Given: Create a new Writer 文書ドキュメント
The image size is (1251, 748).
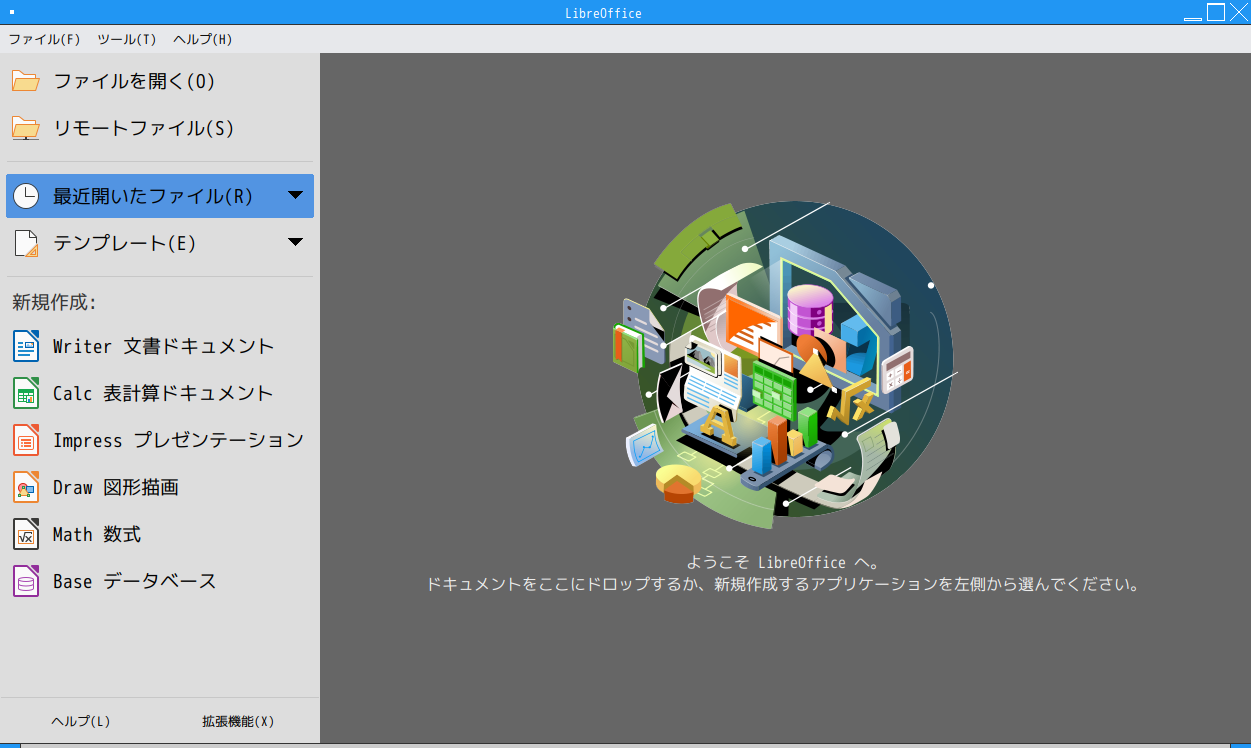Looking at the screenshot, I should pos(160,346).
